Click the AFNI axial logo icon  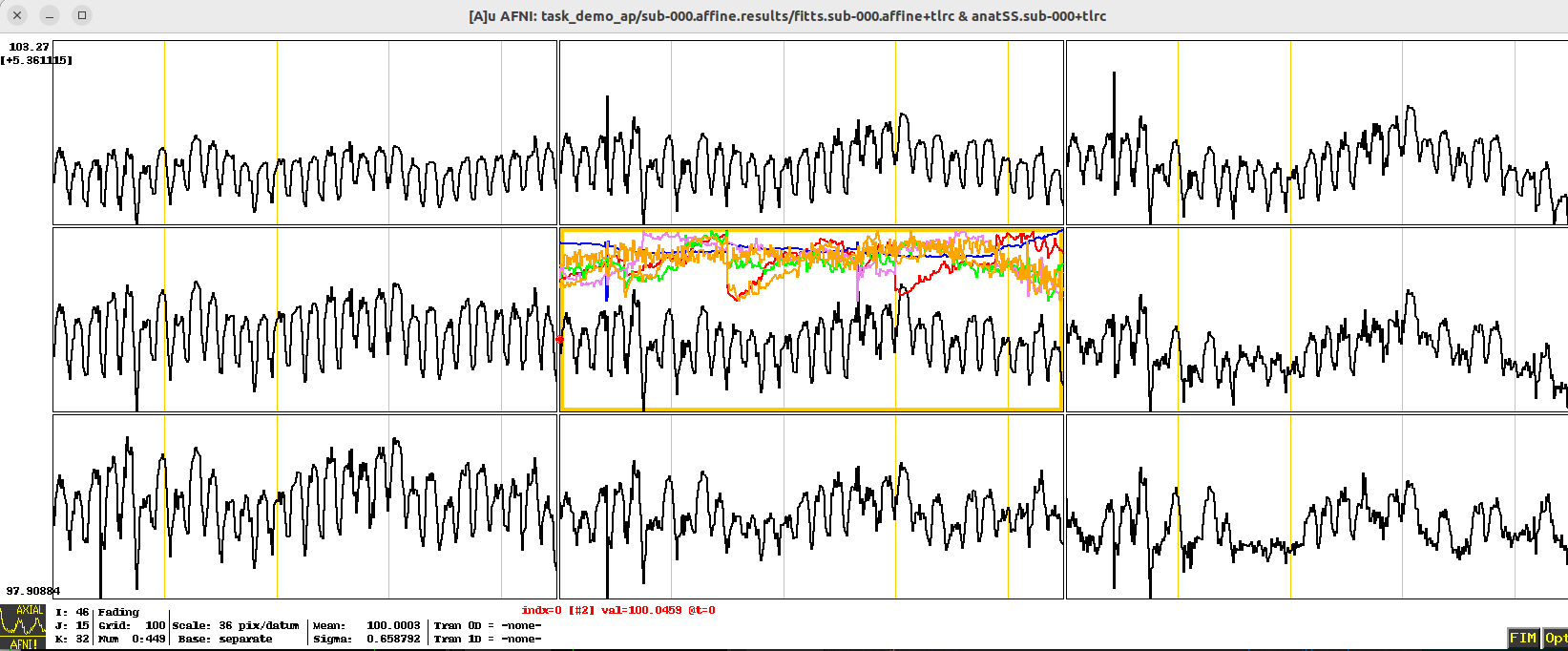23,626
